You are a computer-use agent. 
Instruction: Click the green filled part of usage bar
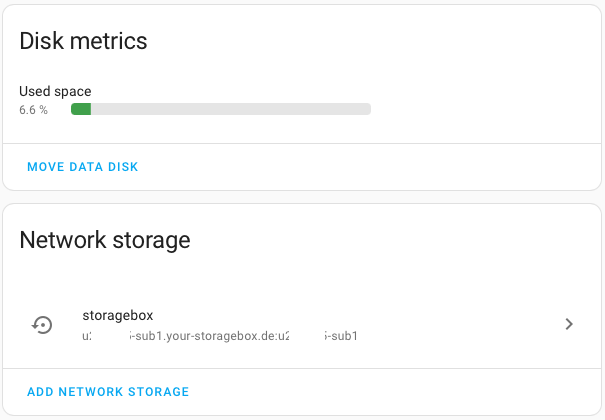pyautogui.click(x=81, y=109)
